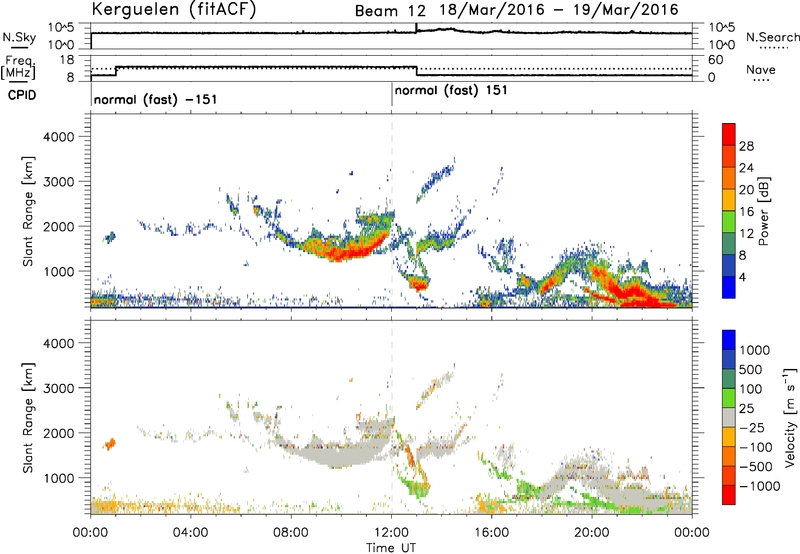Click the '08:00' time tick label

[291, 533]
